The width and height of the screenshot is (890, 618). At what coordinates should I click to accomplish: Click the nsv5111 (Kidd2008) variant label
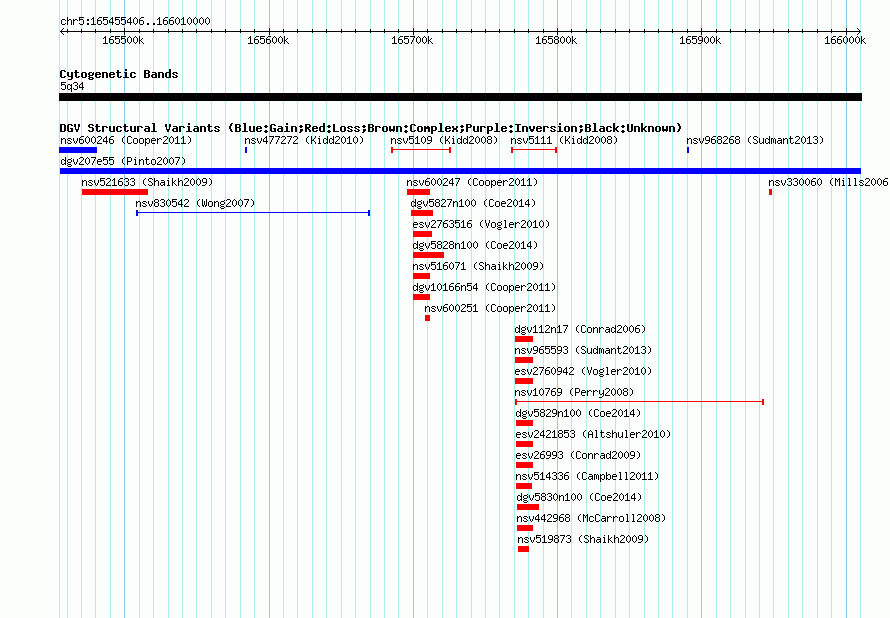pyautogui.click(x=564, y=140)
